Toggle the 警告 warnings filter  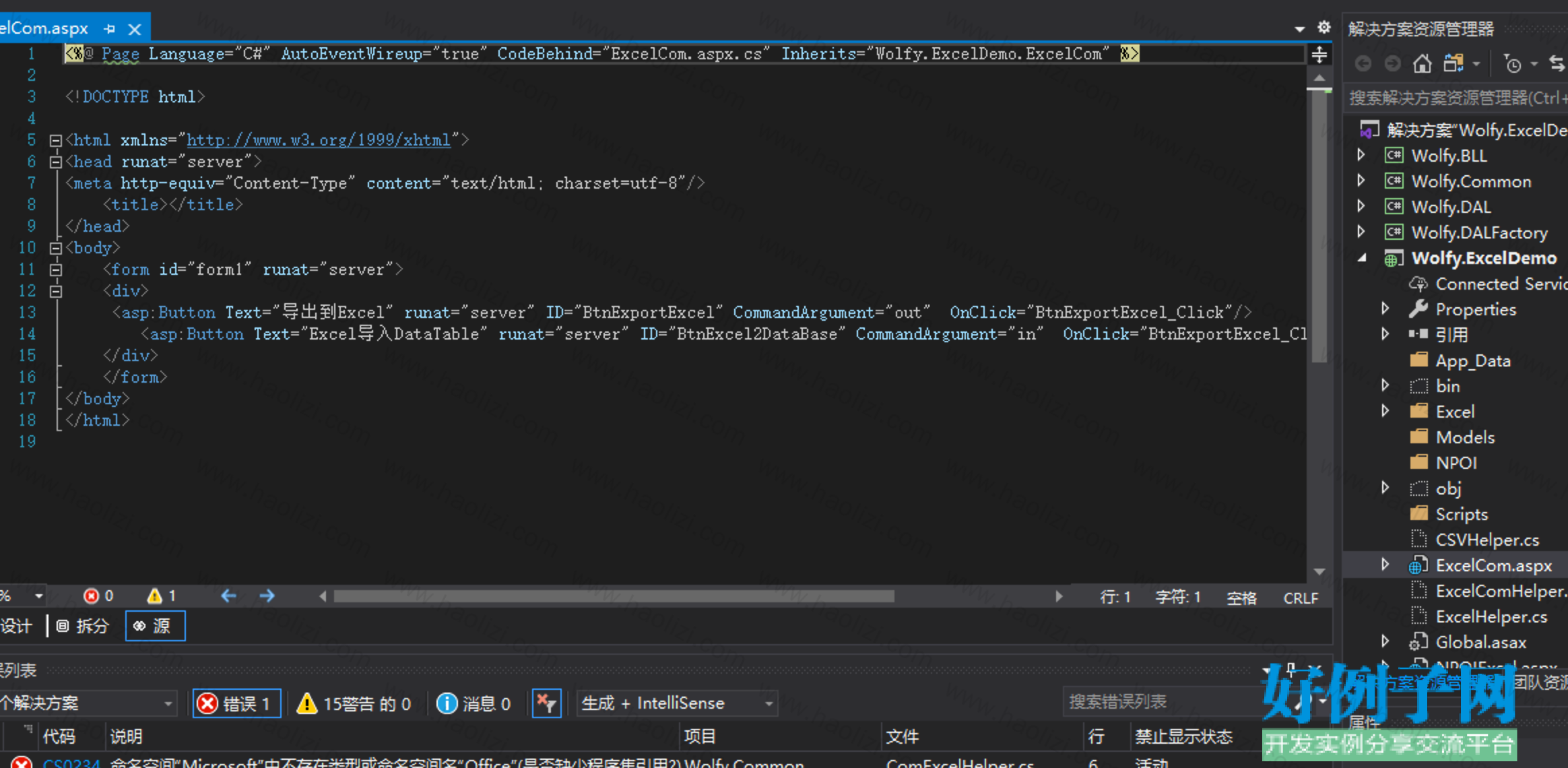coord(354,703)
